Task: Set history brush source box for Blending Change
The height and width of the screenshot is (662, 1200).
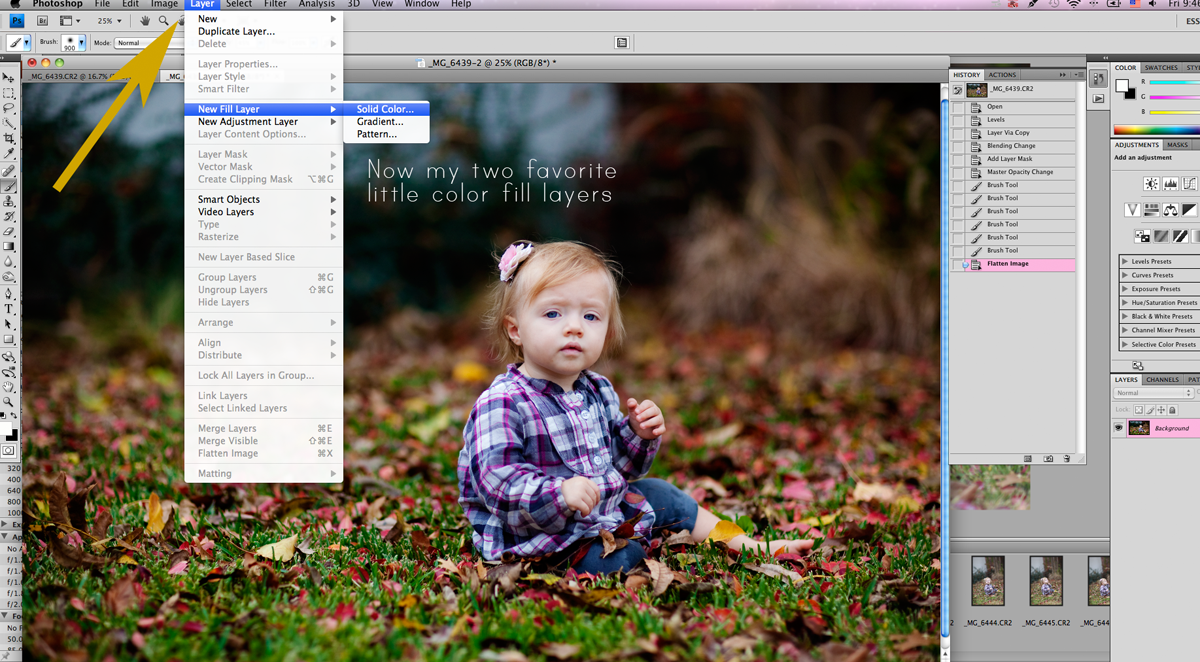Action: (958, 146)
